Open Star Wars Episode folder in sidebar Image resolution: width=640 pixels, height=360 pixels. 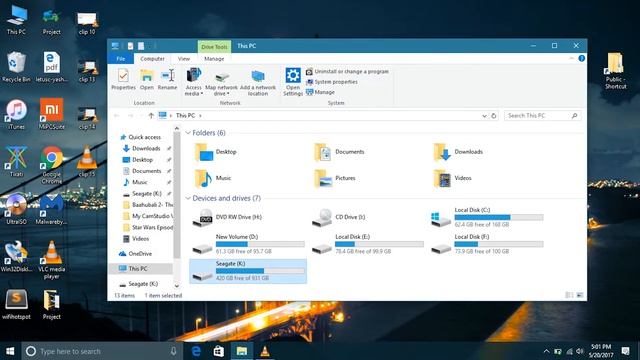coord(148,227)
